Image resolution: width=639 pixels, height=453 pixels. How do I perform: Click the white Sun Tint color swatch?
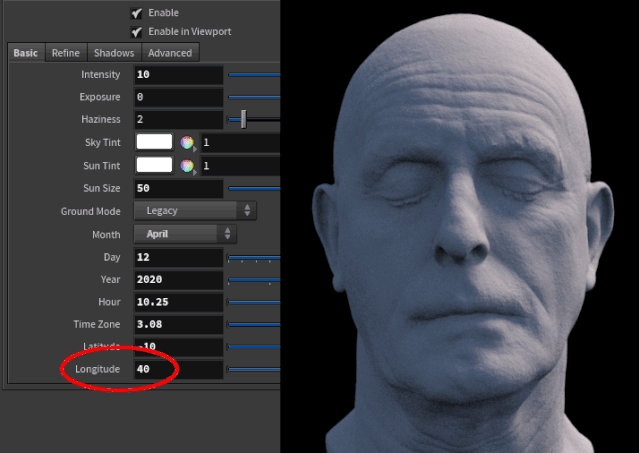(x=154, y=165)
